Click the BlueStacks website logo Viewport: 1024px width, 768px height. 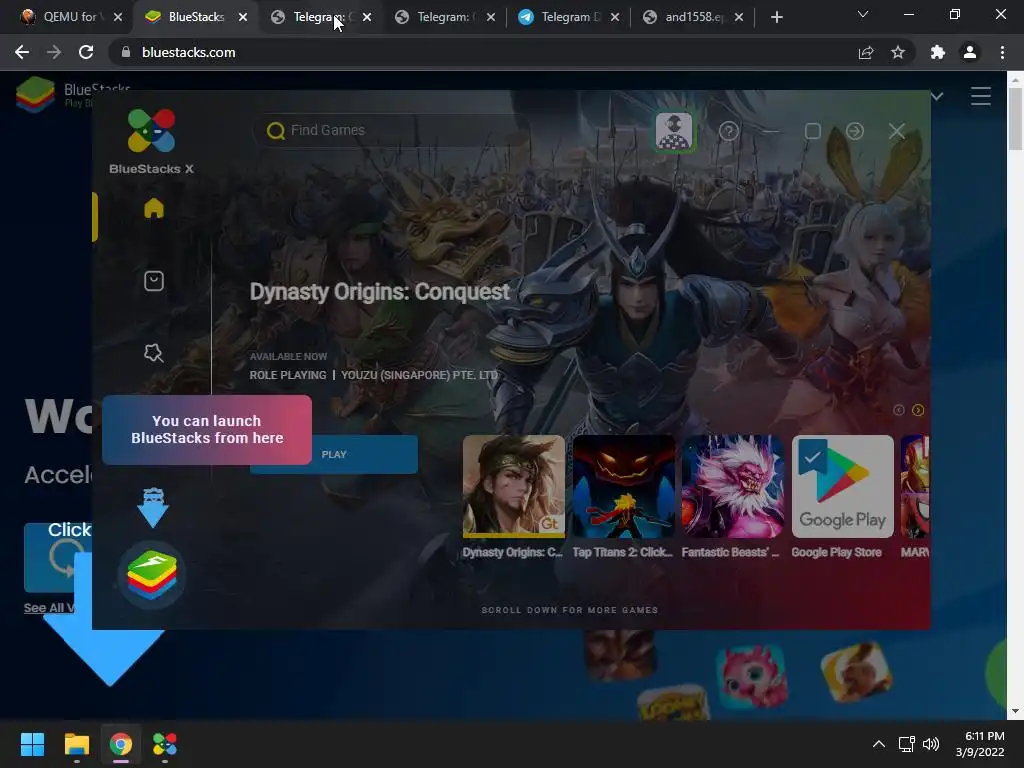click(x=35, y=94)
